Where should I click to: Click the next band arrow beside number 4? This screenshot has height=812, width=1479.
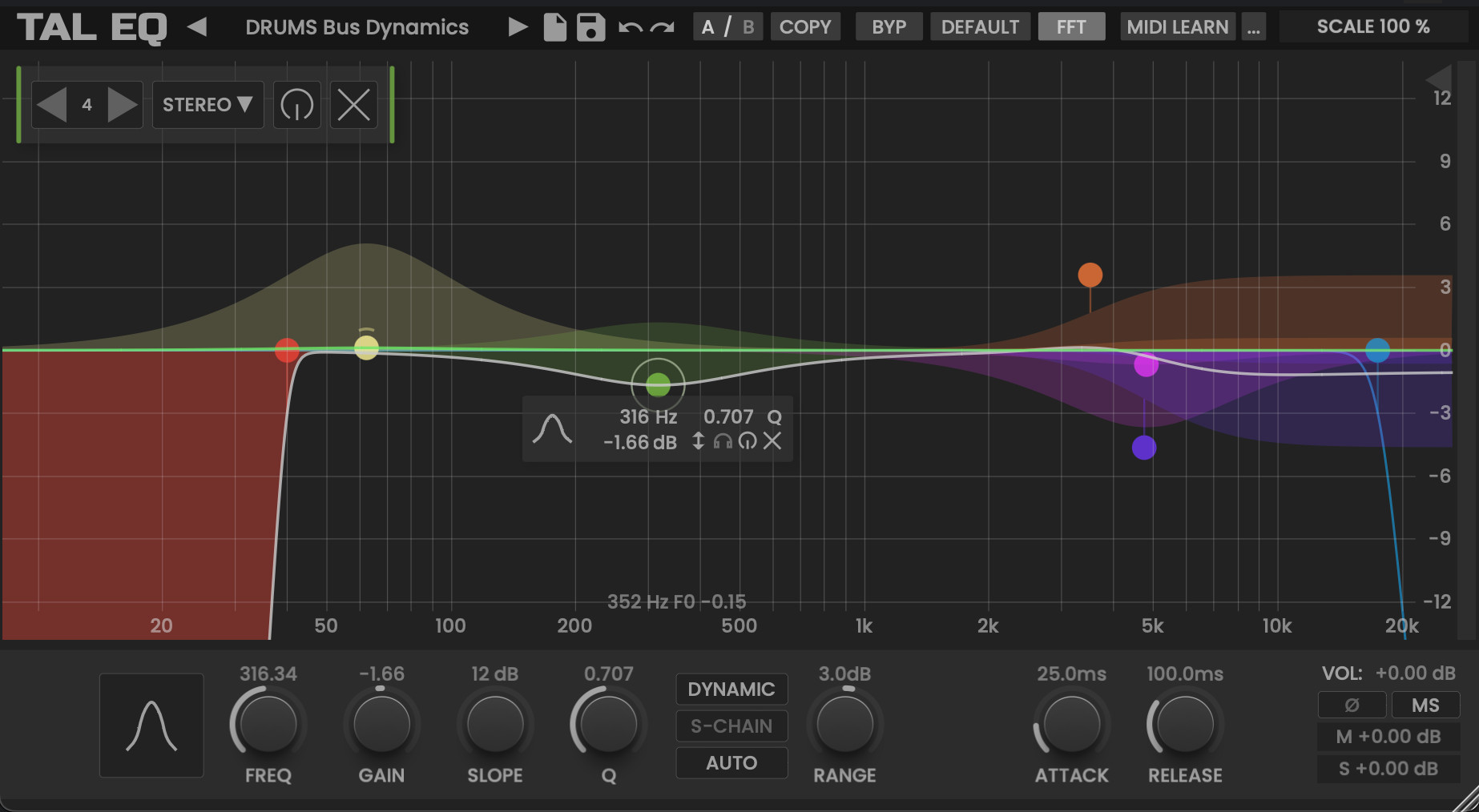point(123,104)
